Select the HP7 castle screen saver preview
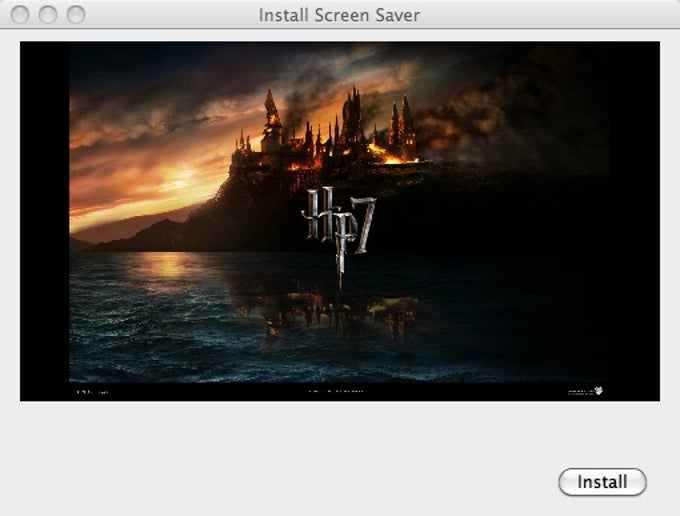The width and height of the screenshot is (680, 516). [340, 221]
